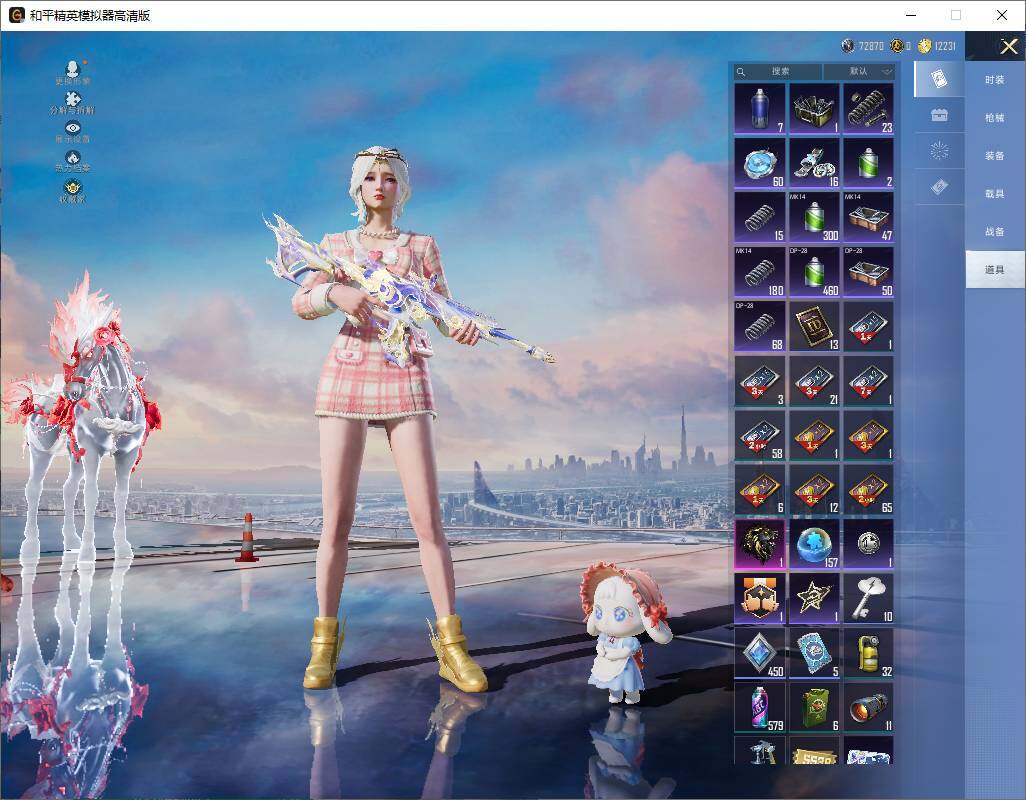Select the 3-day card with quantity 3
Image resolution: width=1026 pixels, height=800 pixels.
click(760, 381)
